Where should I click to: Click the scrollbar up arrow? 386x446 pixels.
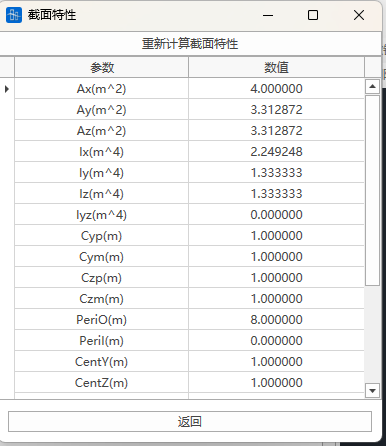click(372, 87)
